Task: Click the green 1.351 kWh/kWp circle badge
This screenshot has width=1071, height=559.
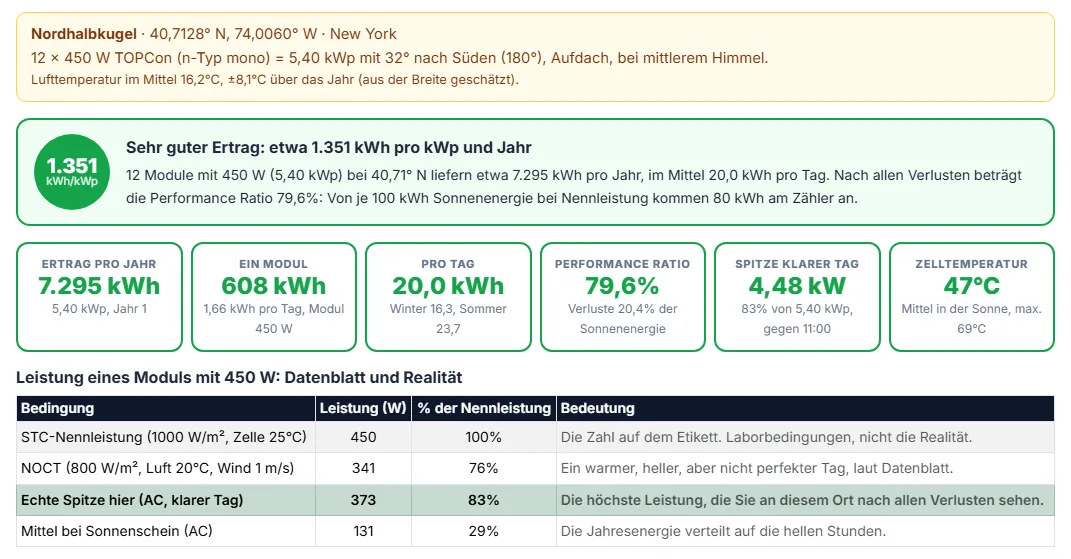Action: [72, 172]
